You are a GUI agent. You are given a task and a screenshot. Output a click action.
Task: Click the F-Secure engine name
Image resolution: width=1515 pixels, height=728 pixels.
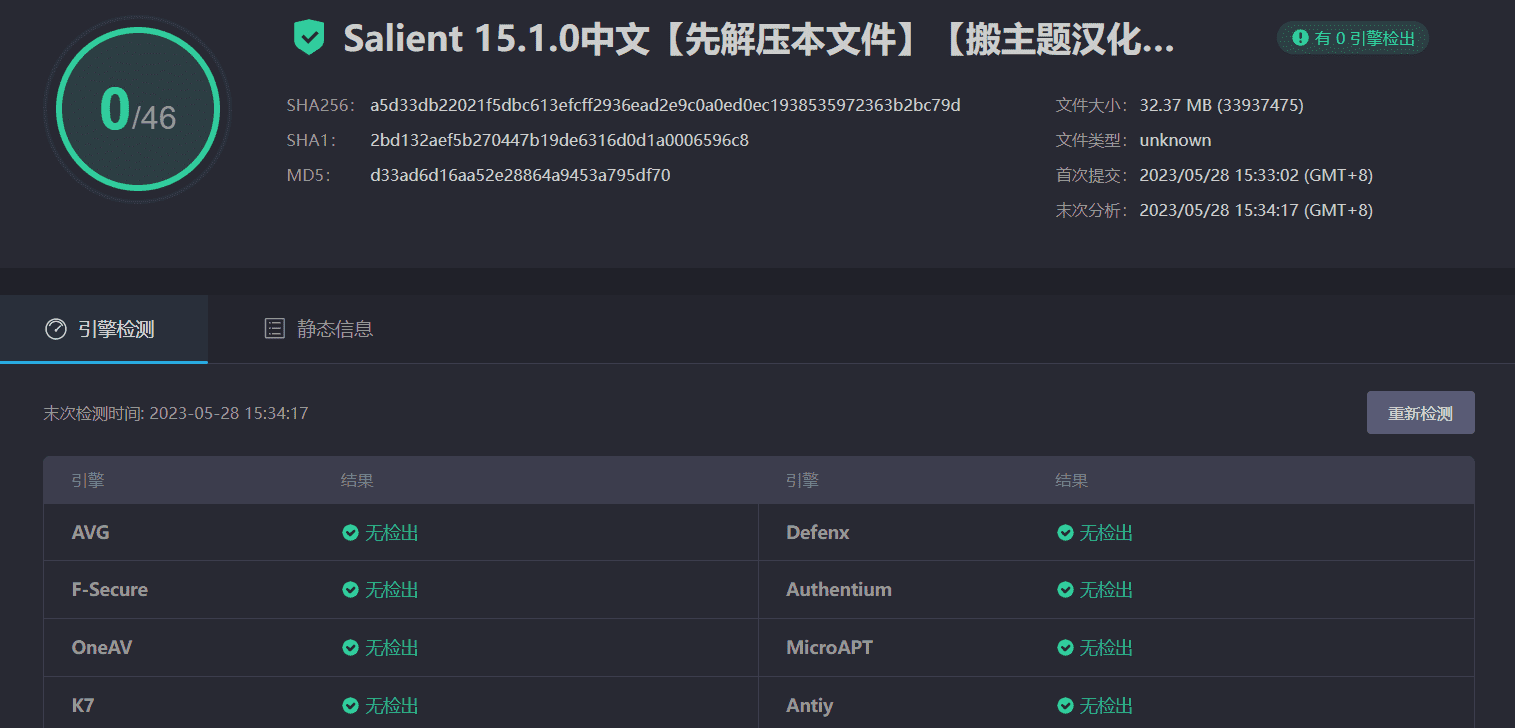coord(110,590)
